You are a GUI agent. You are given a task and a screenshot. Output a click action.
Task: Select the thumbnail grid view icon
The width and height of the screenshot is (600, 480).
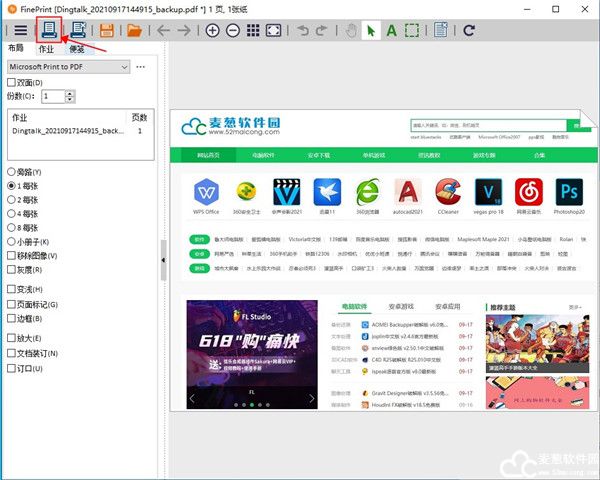(x=254, y=30)
